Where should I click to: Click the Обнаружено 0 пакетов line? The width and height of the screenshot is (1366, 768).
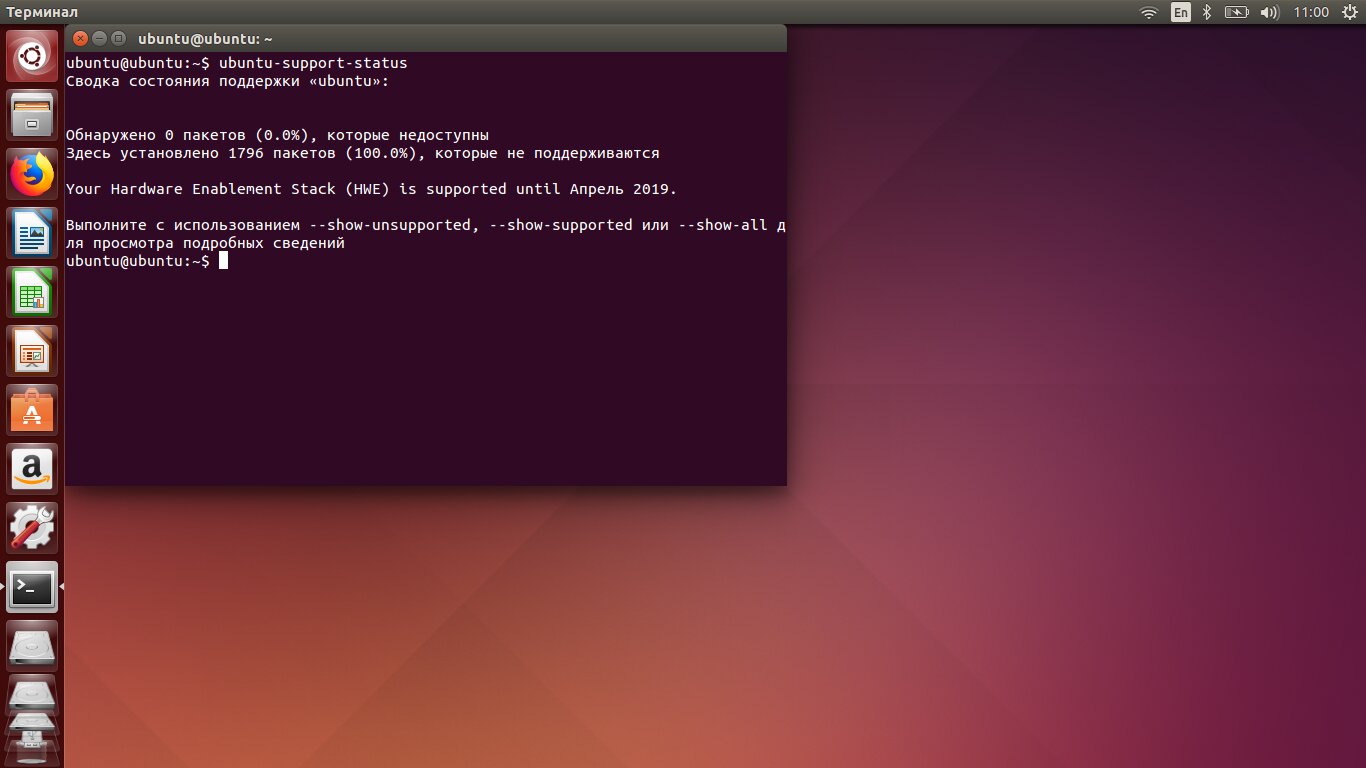click(277, 135)
